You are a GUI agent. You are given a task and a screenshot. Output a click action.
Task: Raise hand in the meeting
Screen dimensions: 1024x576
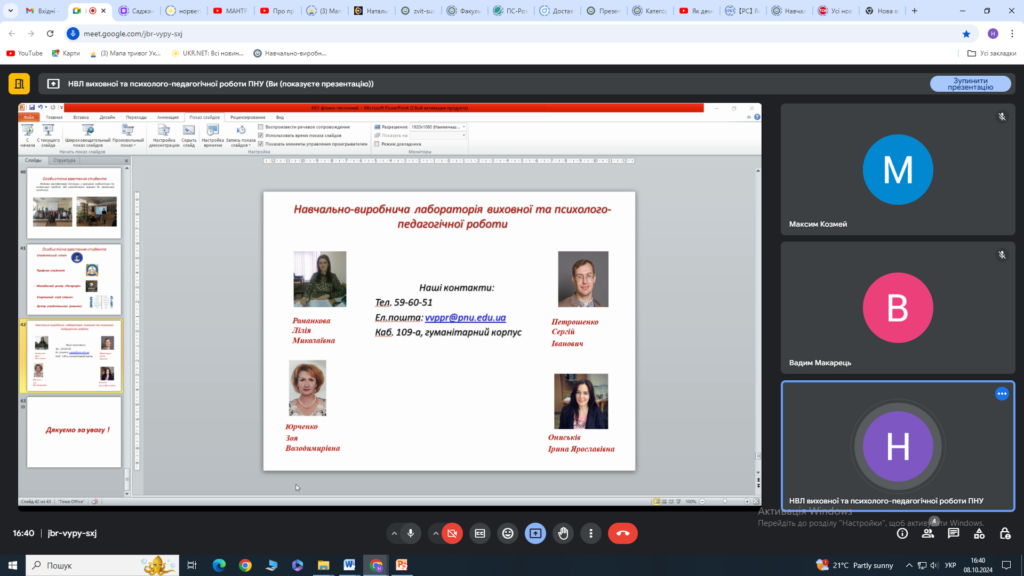pos(563,534)
